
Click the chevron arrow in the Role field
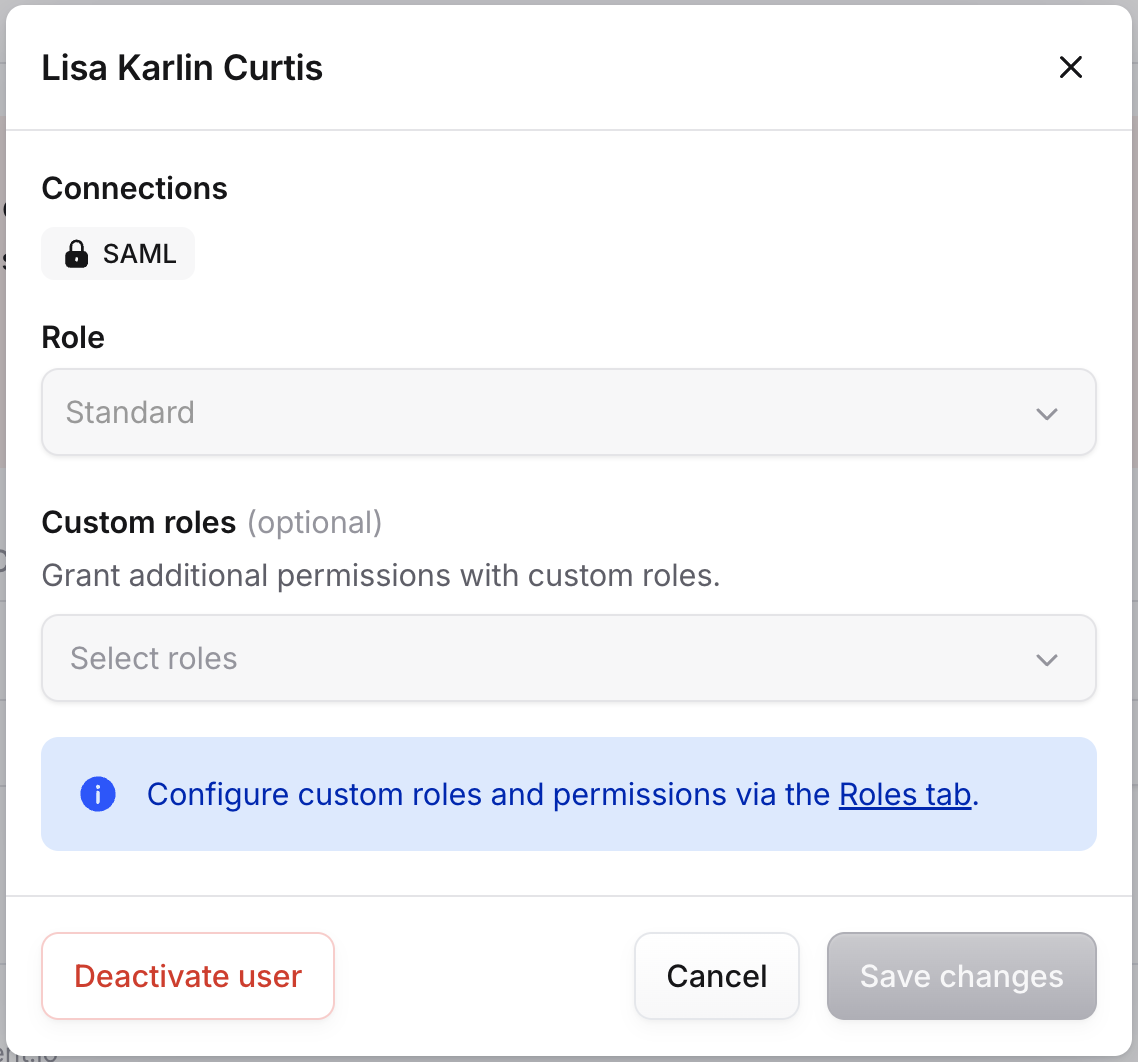point(1047,413)
